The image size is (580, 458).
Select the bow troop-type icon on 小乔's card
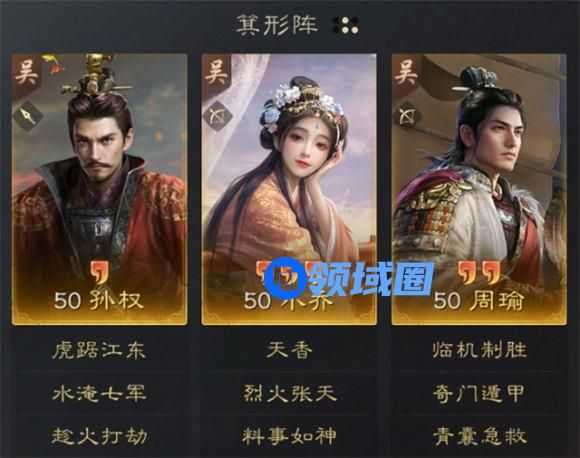pos(218,116)
